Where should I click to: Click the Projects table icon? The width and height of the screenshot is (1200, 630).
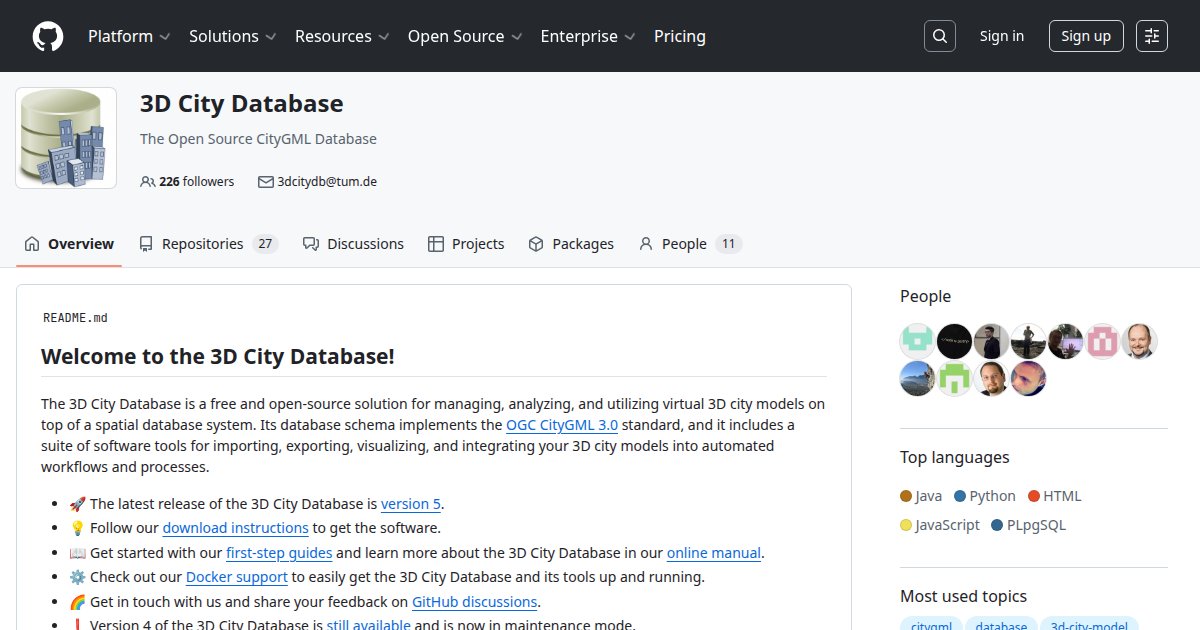[x=436, y=244]
